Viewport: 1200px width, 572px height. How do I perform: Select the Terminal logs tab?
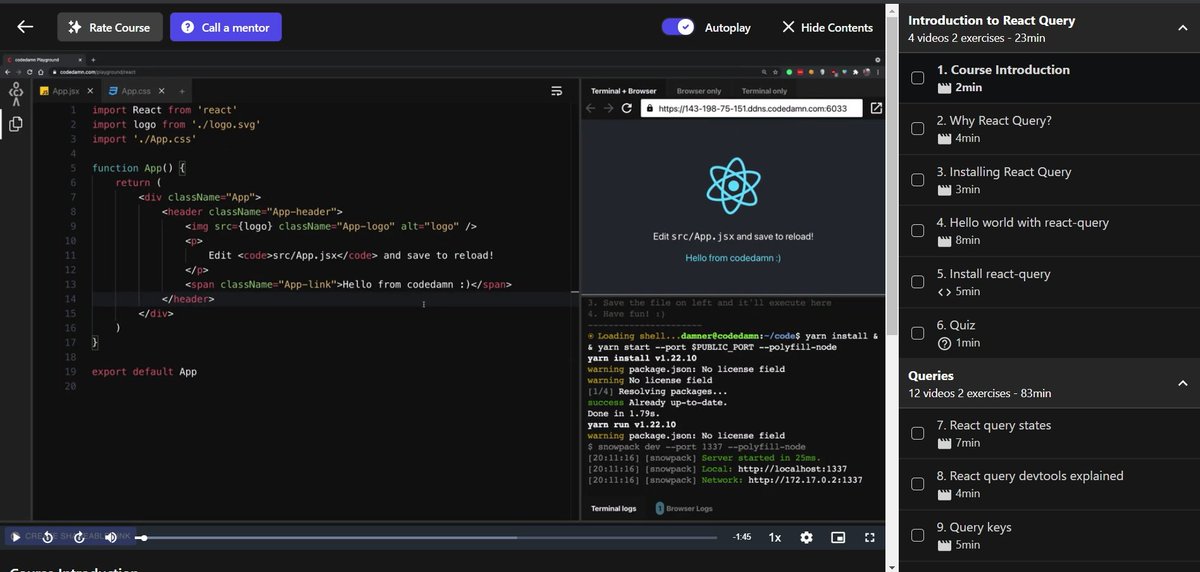click(x=613, y=508)
